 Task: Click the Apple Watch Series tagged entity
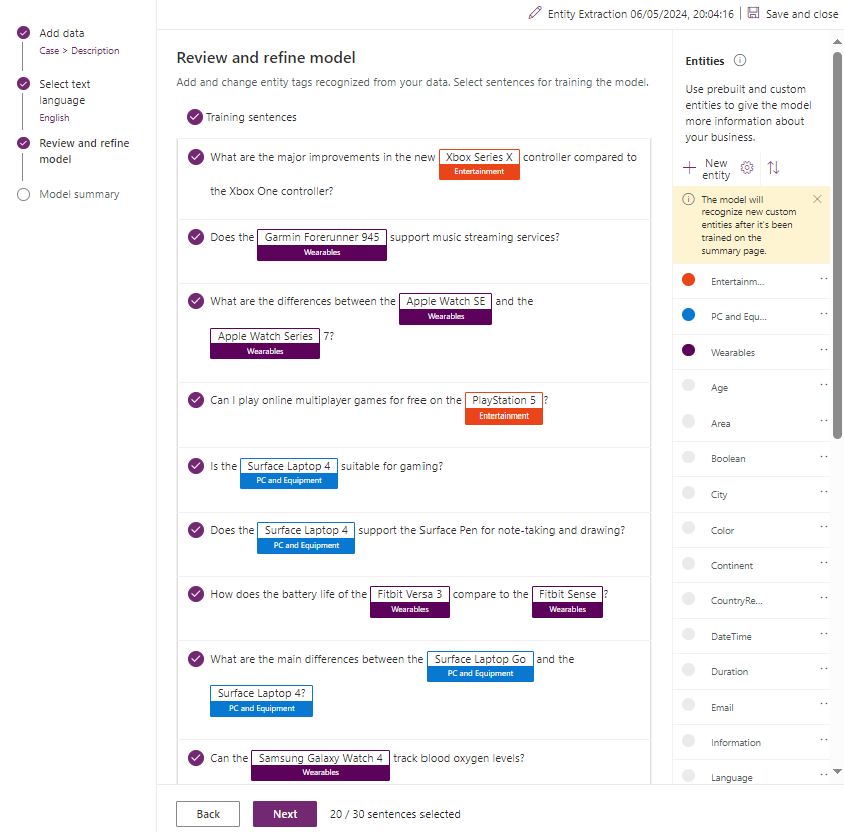point(265,343)
